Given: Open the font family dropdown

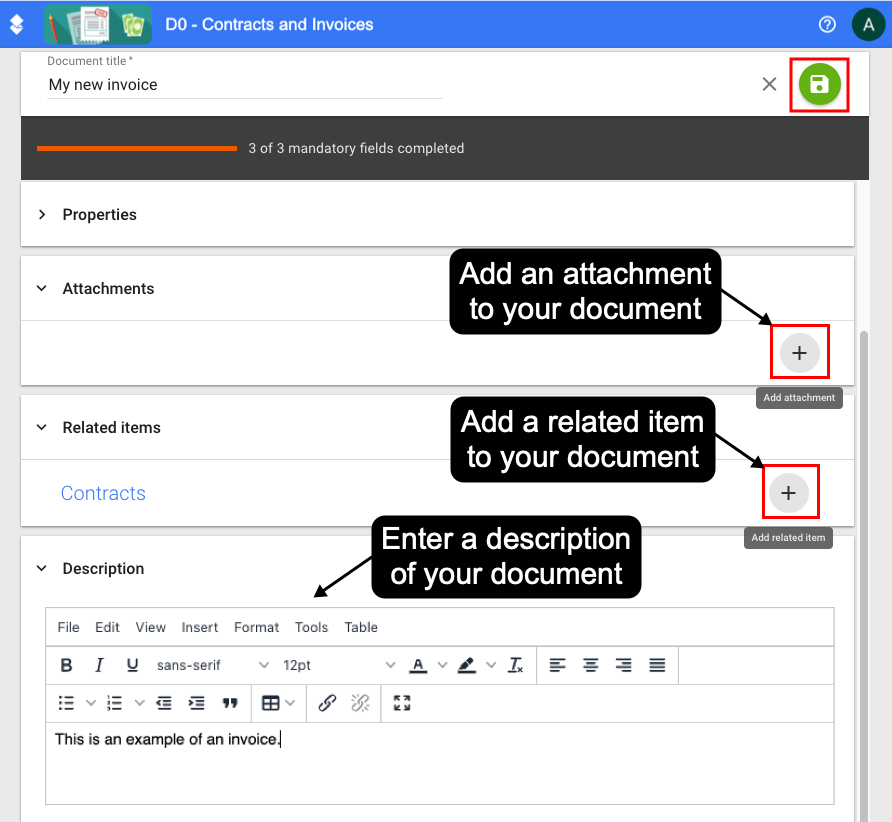Looking at the screenshot, I should (210, 664).
